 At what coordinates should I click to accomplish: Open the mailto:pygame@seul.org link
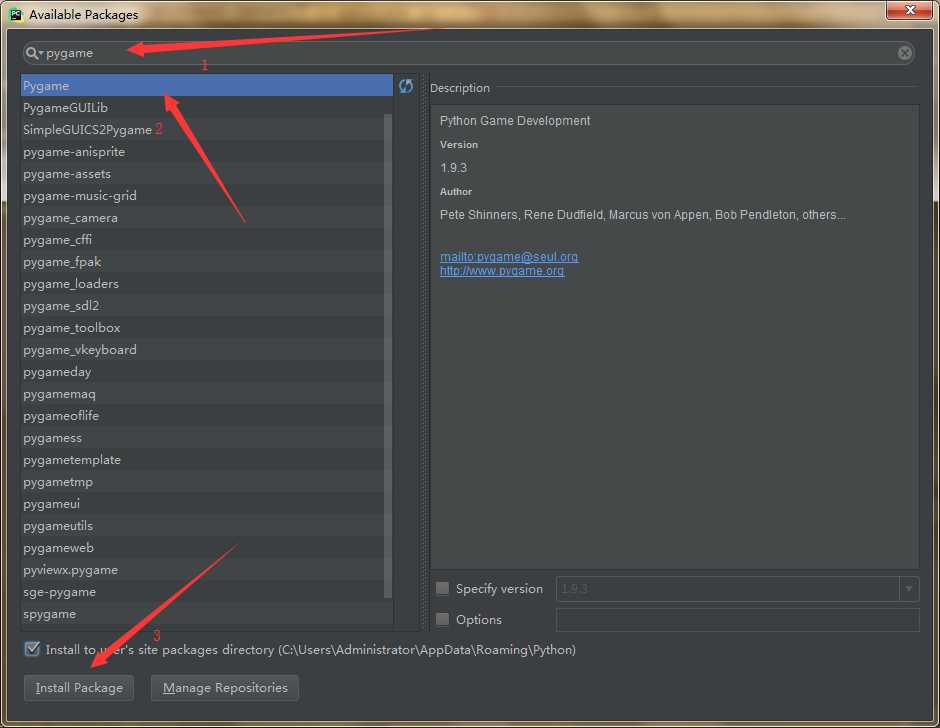[509, 257]
